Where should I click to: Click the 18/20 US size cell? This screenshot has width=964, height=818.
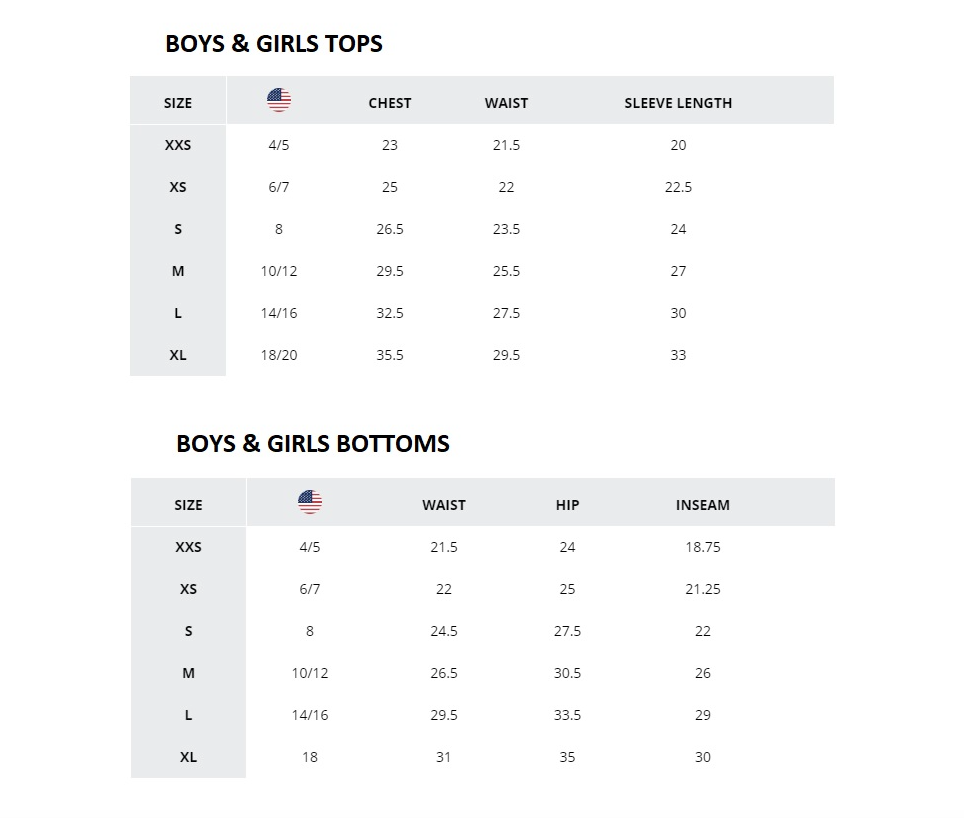[x=279, y=355]
